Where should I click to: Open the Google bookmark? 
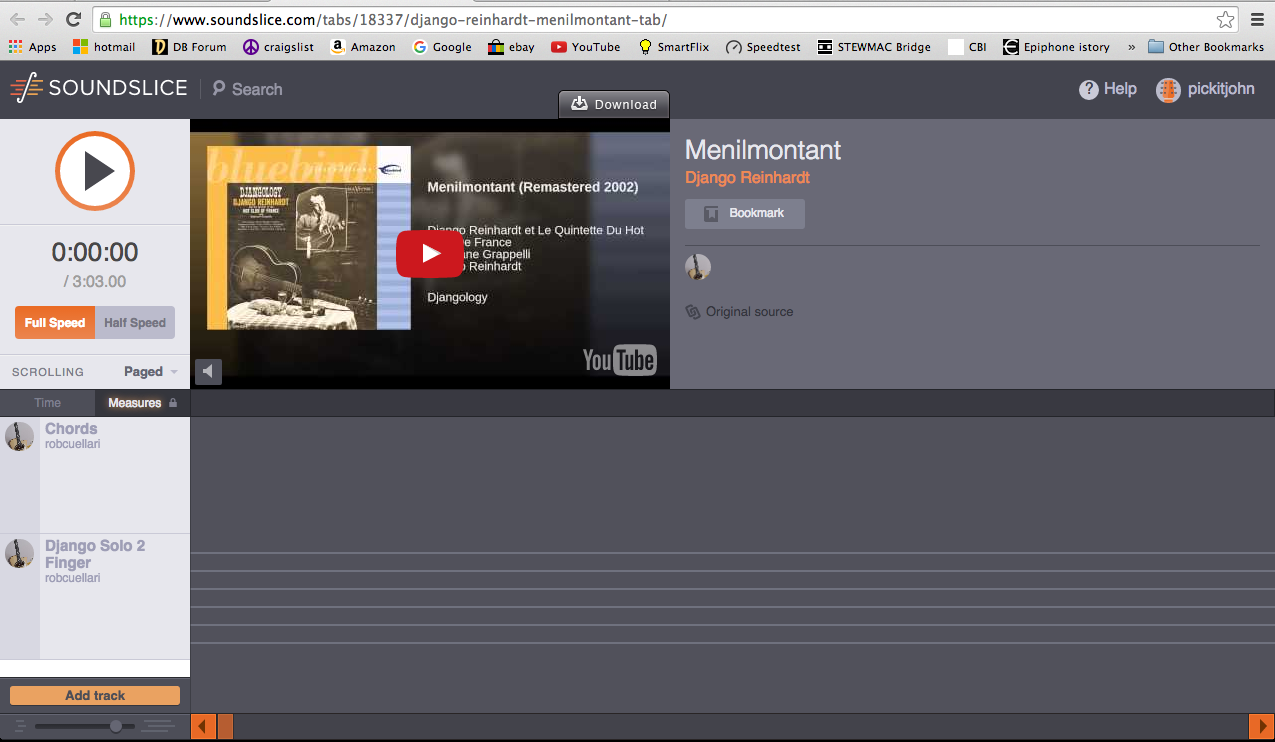click(x=441, y=47)
